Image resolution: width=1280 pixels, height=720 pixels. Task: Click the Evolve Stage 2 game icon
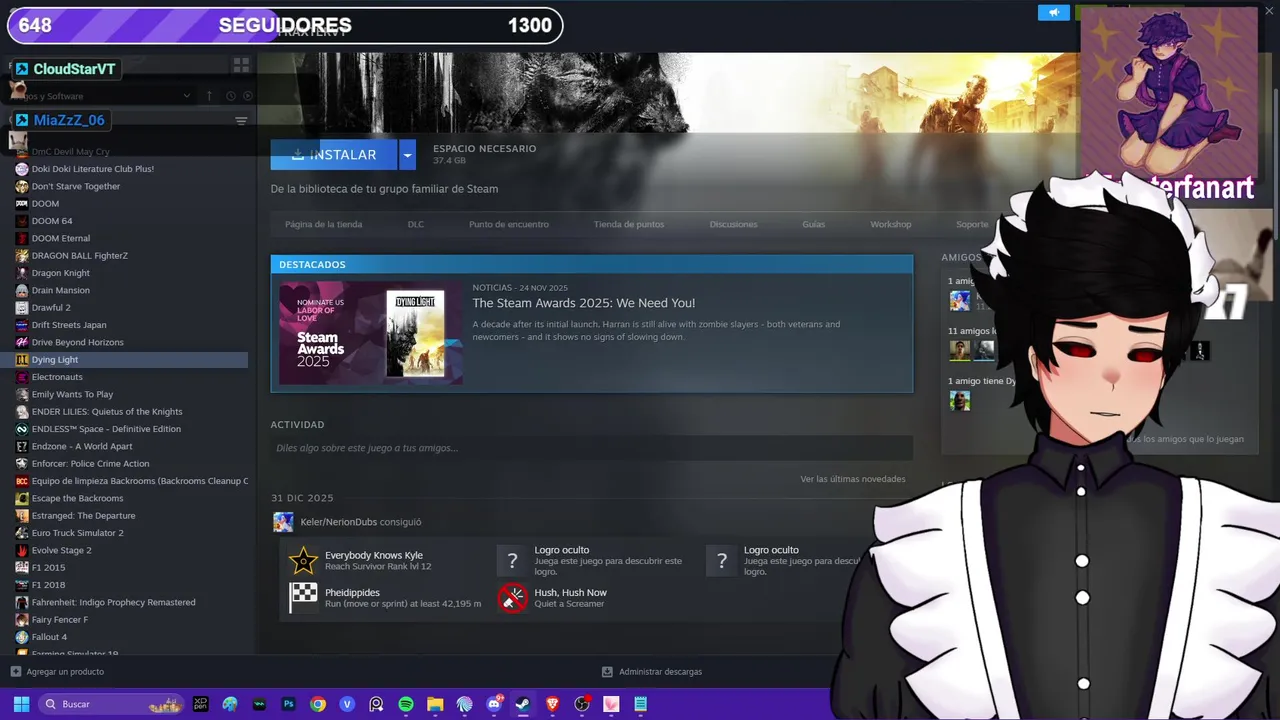[x=22, y=550]
